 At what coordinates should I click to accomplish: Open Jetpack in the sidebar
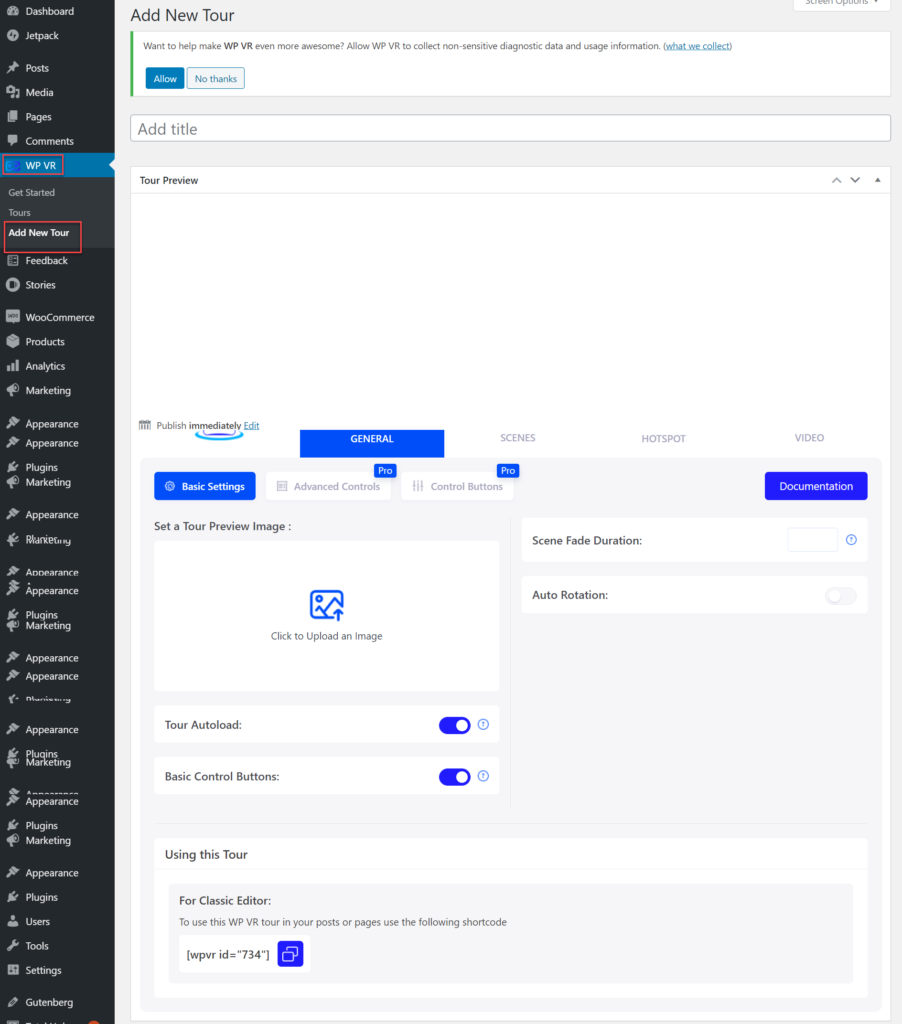coord(33,35)
